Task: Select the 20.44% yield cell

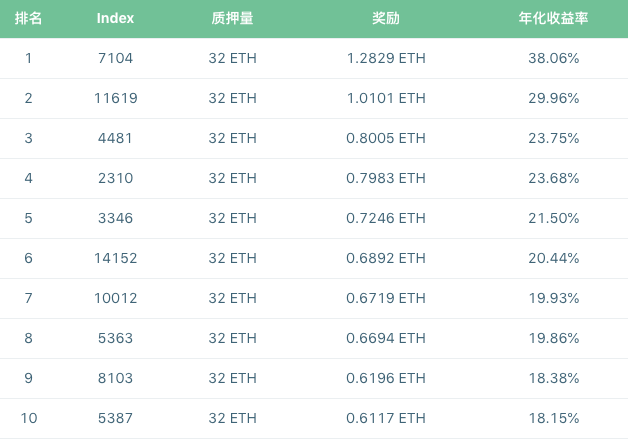Action: [x=553, y=258]
